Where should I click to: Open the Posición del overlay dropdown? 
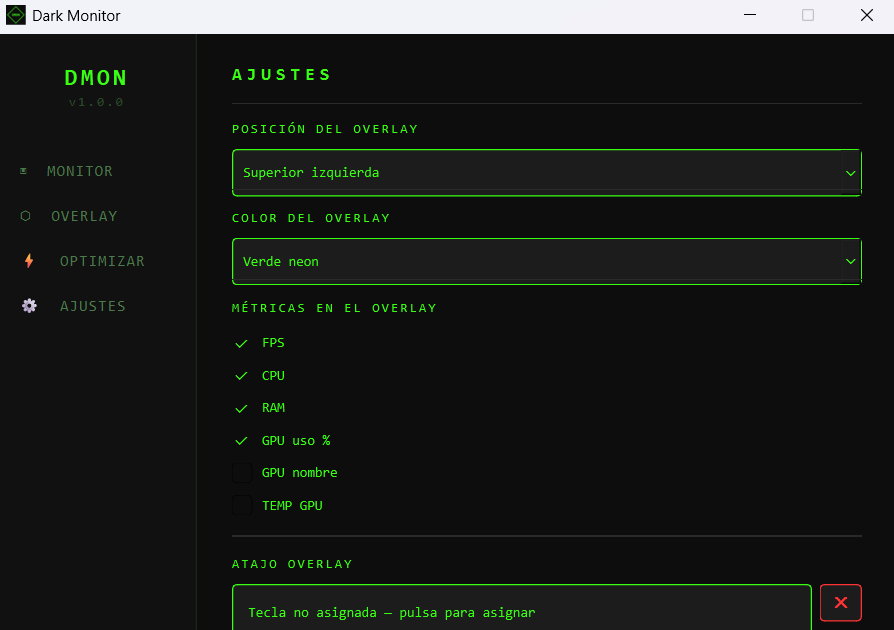546,173
